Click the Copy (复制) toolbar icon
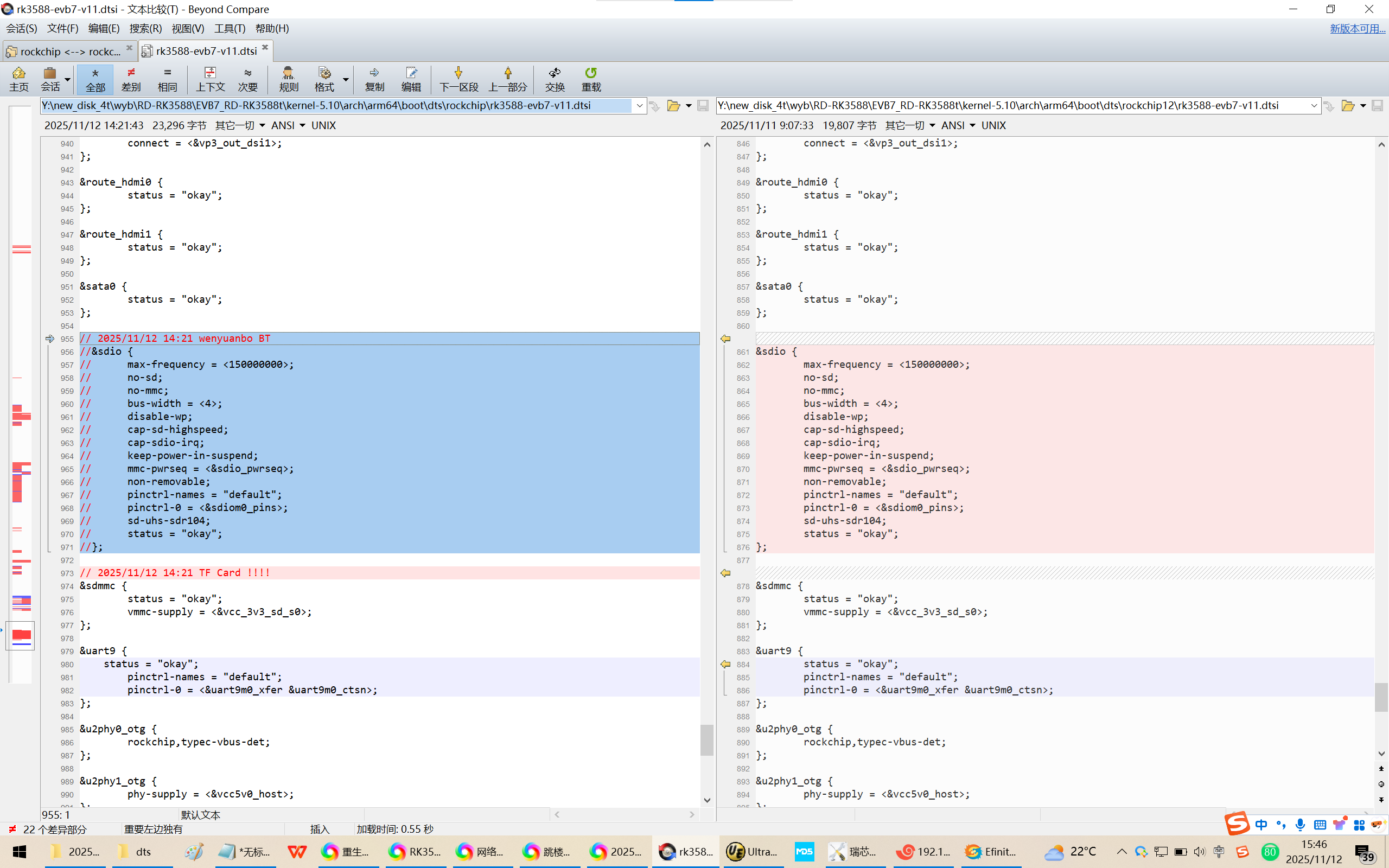 pyautogui.click(x=374, y=79)
